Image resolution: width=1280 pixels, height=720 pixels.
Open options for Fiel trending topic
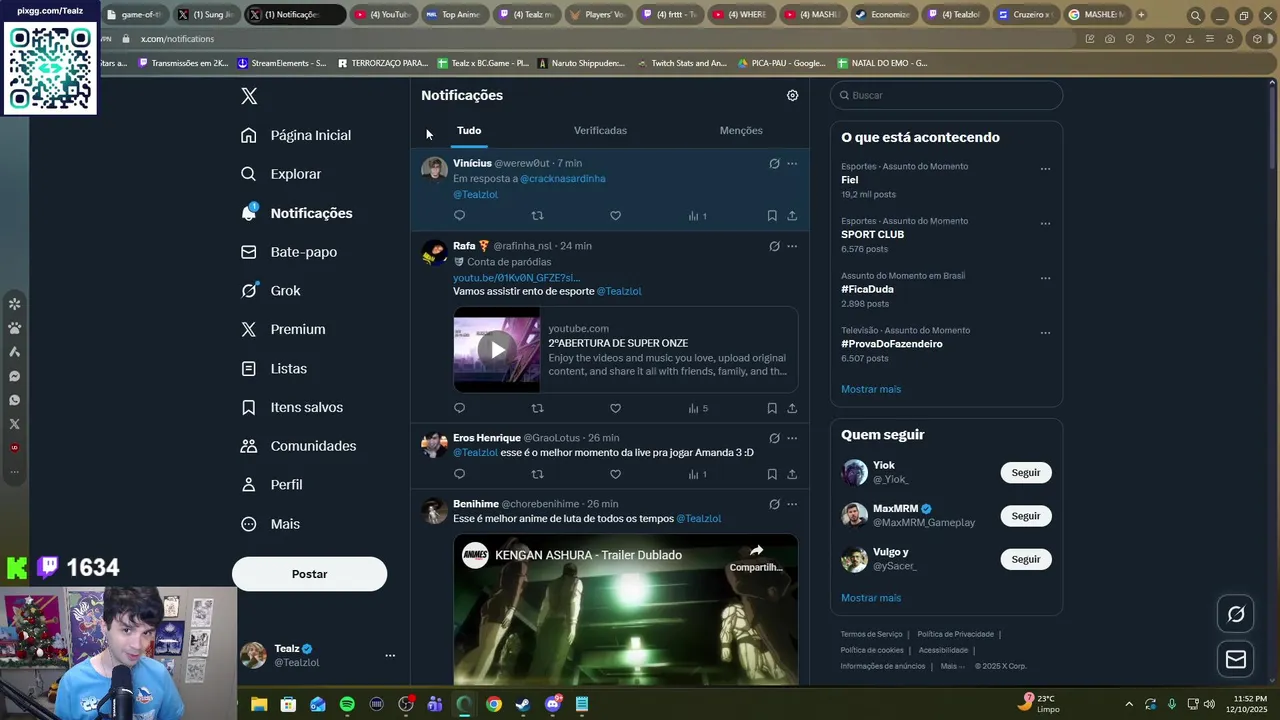[1045, 169]
